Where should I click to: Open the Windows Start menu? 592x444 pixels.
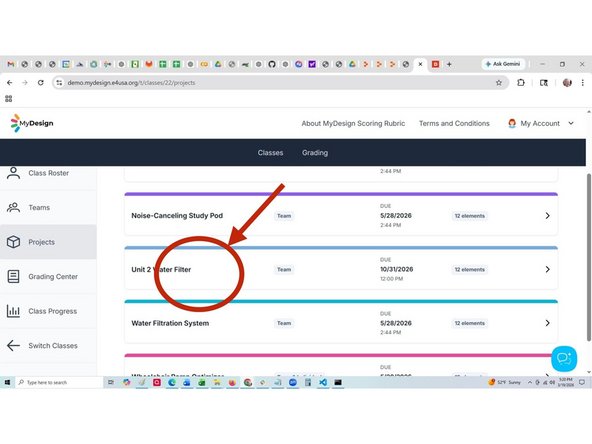click(7, 382)
